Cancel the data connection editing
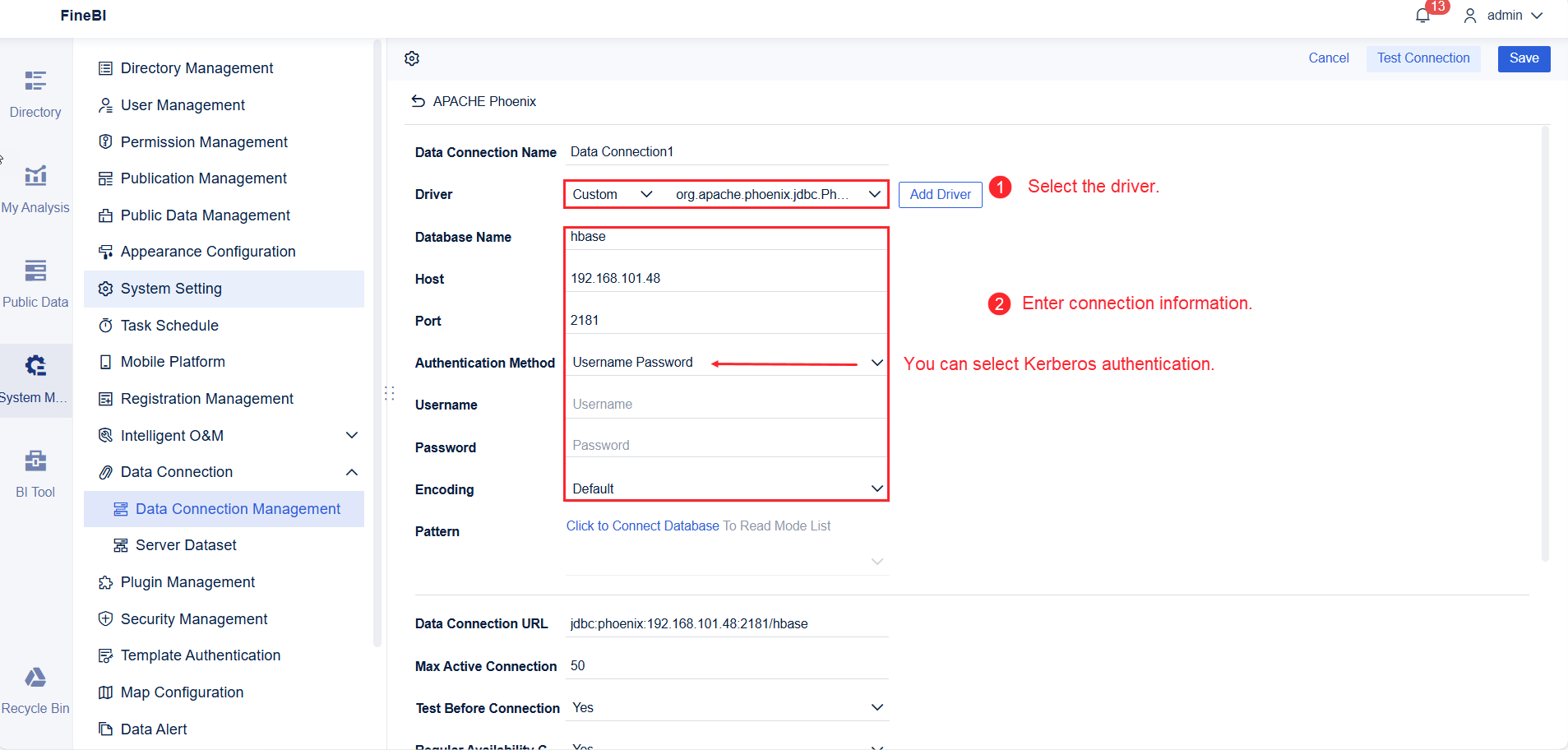The width and height of the screenshot is (1568, 750). click(x=1329, y=58)
